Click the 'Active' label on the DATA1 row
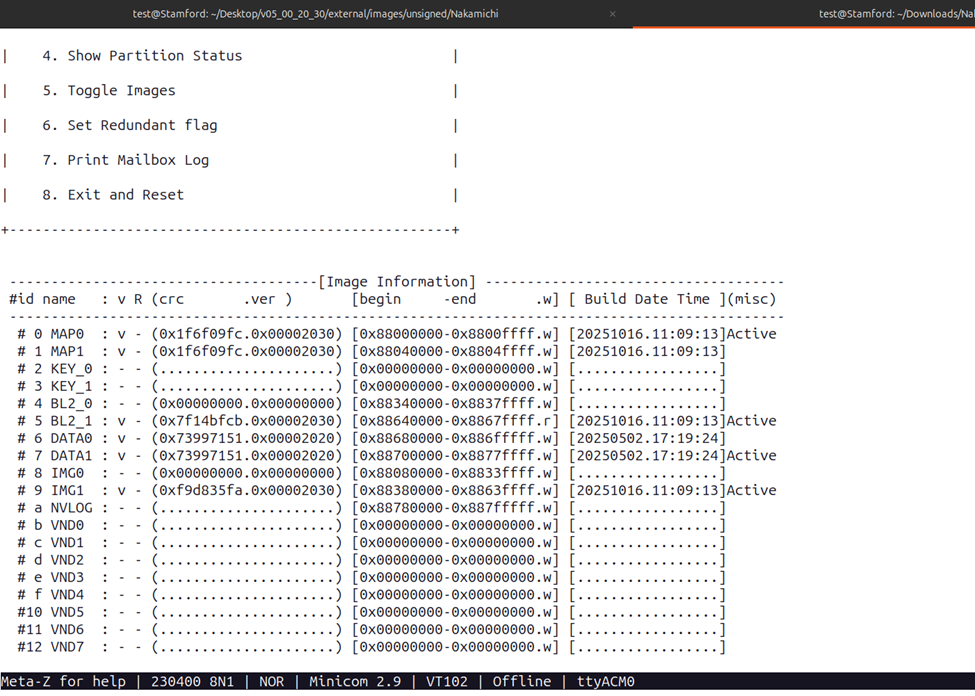The width and height of the screenshot is (975, 696). [751, 456]
